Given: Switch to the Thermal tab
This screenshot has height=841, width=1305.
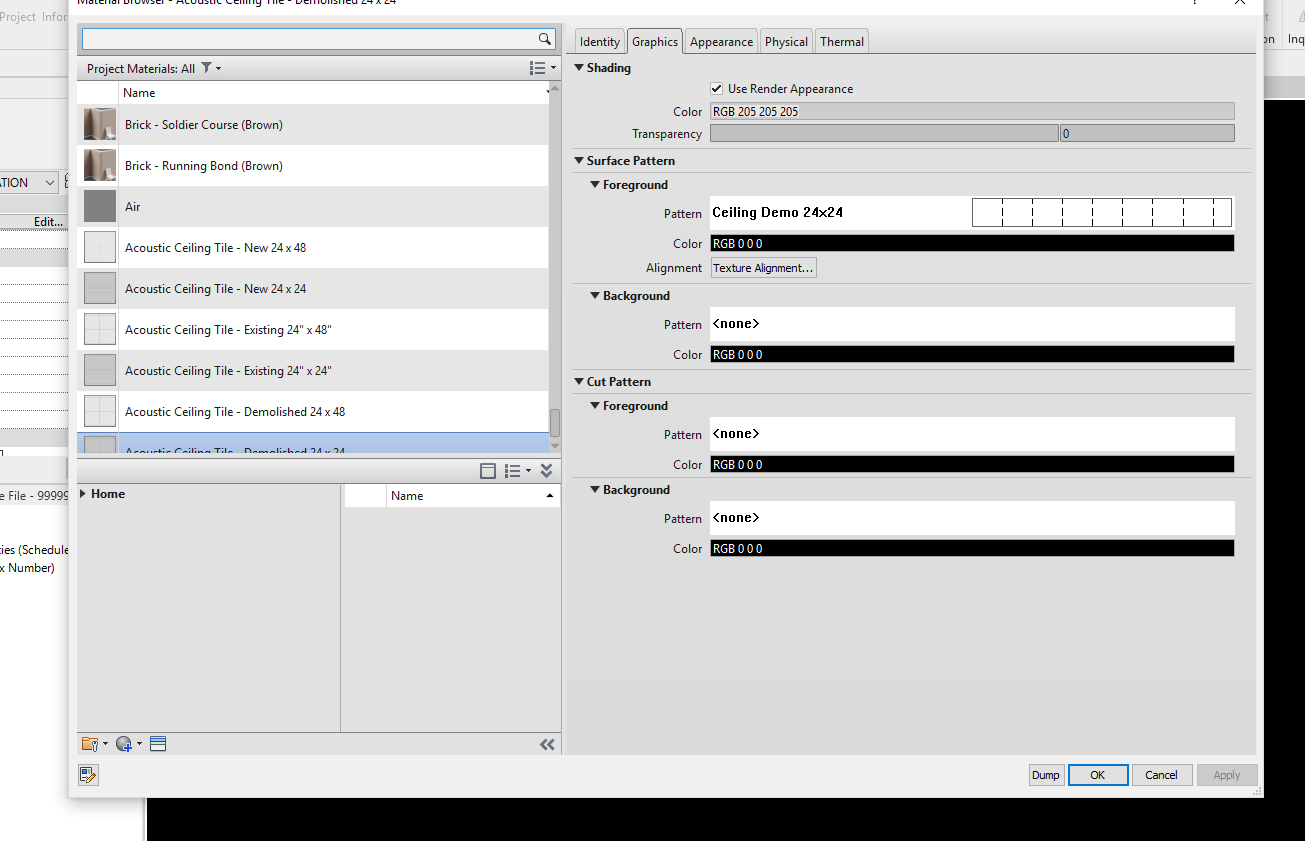Looking at the screenshot, I should (841, 41).
